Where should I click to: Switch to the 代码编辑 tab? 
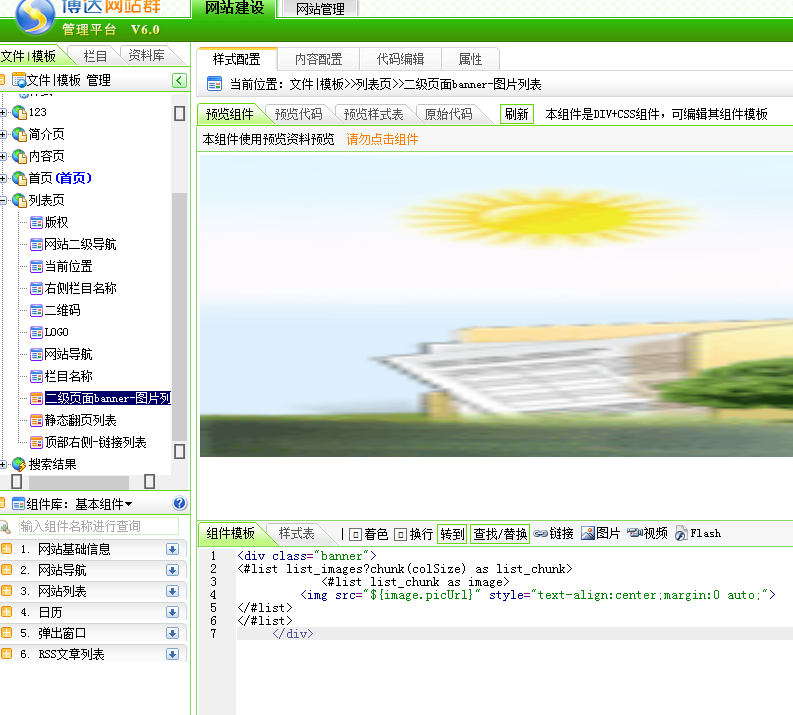(400, 59)
